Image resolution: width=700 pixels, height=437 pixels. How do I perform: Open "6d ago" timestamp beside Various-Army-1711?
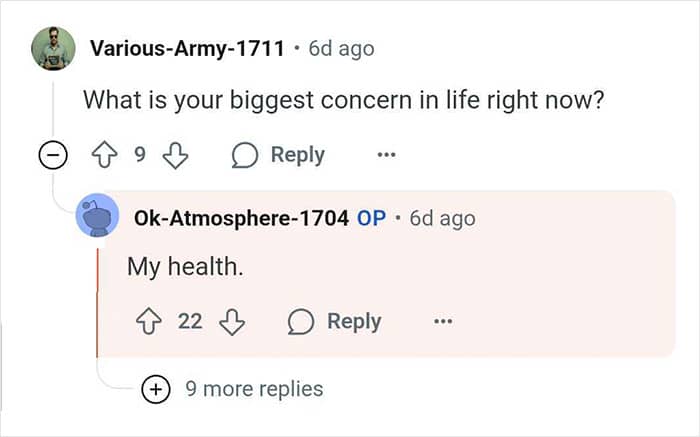342,49
